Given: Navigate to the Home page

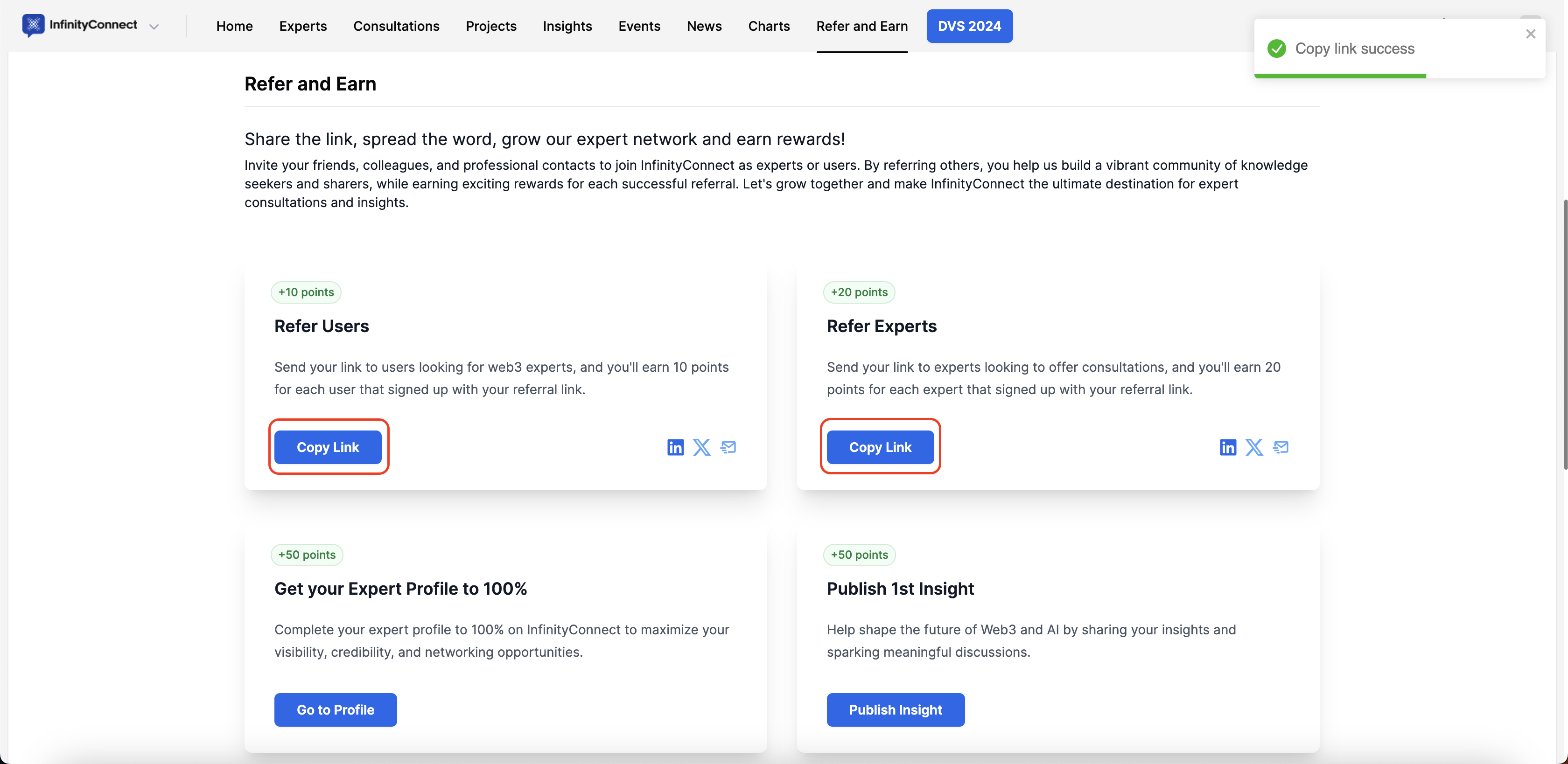Looking at the screenshot, I should [x=234, y=26].
